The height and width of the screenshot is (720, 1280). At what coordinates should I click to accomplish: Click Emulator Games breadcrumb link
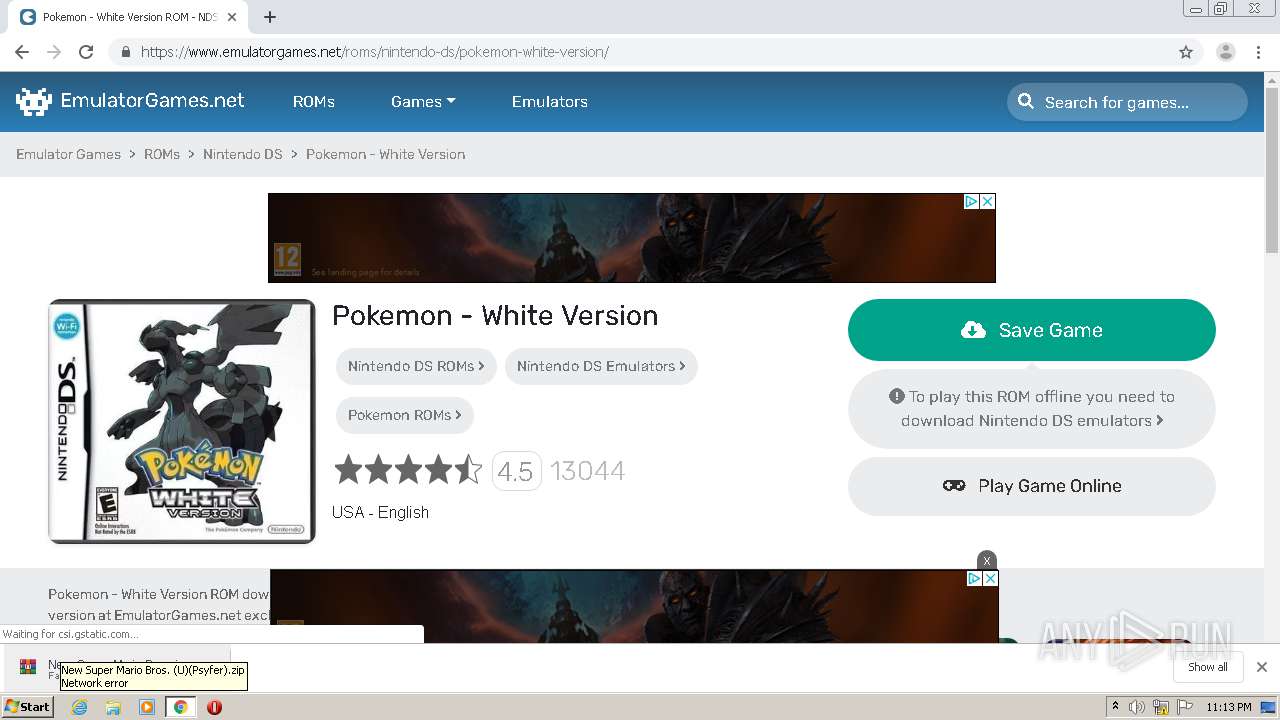(68, 154)
